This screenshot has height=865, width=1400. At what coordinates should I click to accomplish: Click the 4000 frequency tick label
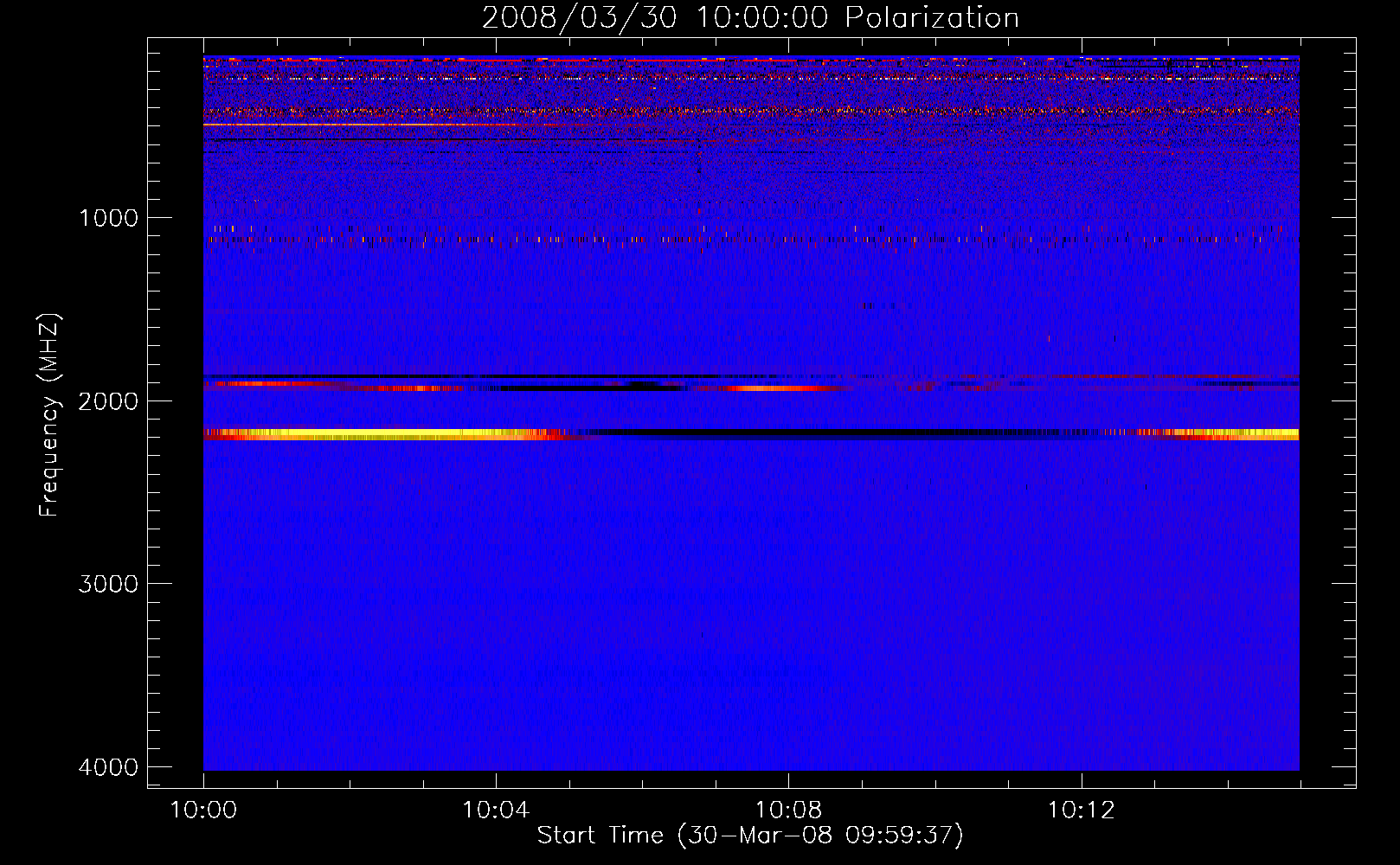[108, 767]
